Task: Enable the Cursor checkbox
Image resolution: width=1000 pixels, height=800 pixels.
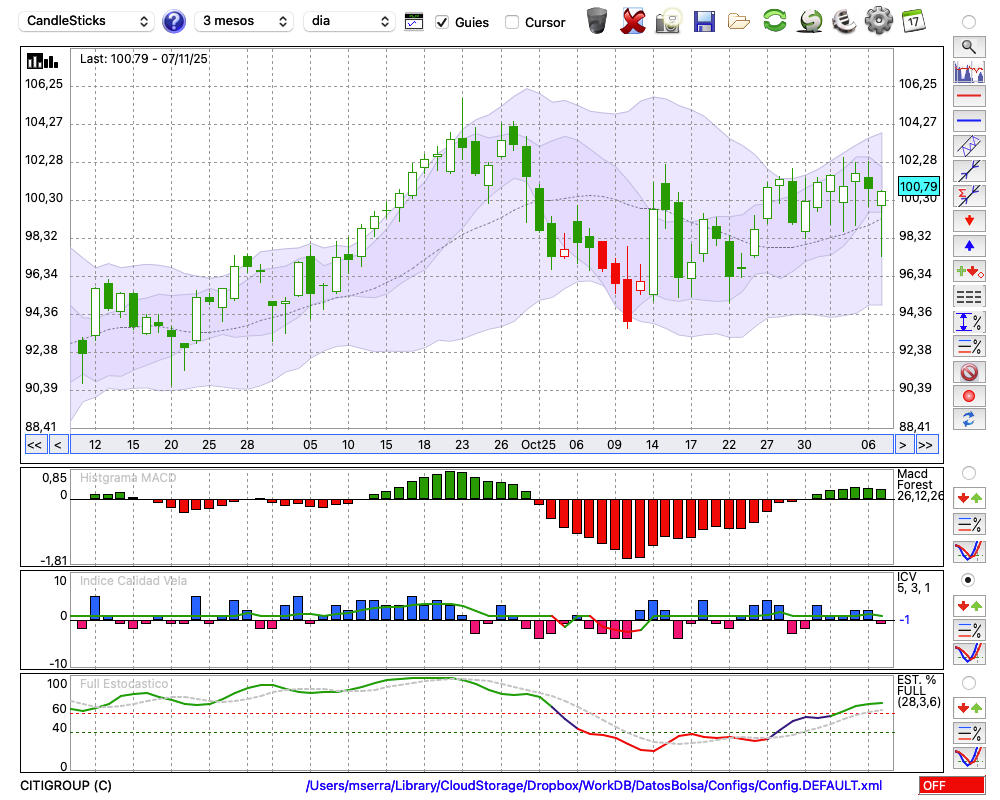Action: click(511, 22)
